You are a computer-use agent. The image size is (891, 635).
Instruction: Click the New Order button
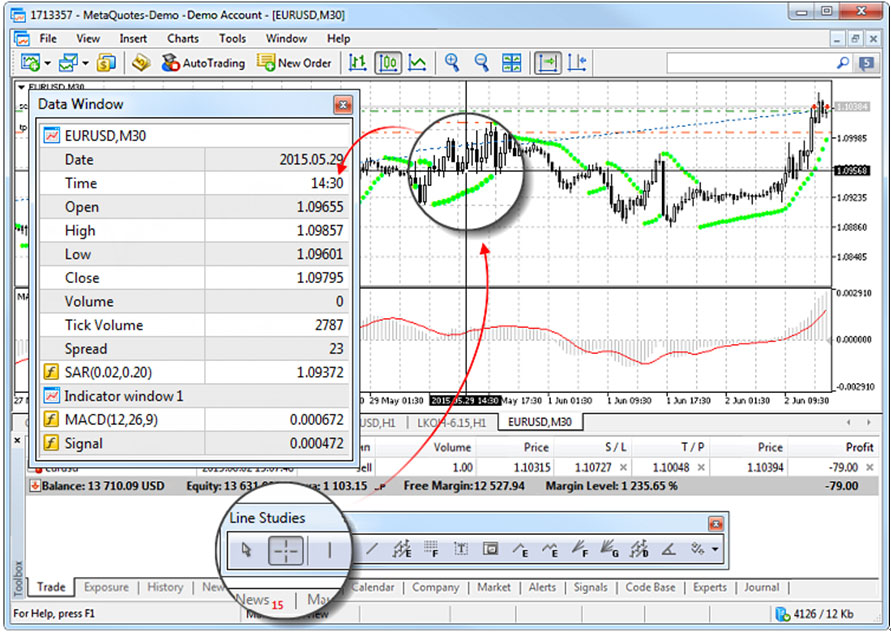click(294, 63)
